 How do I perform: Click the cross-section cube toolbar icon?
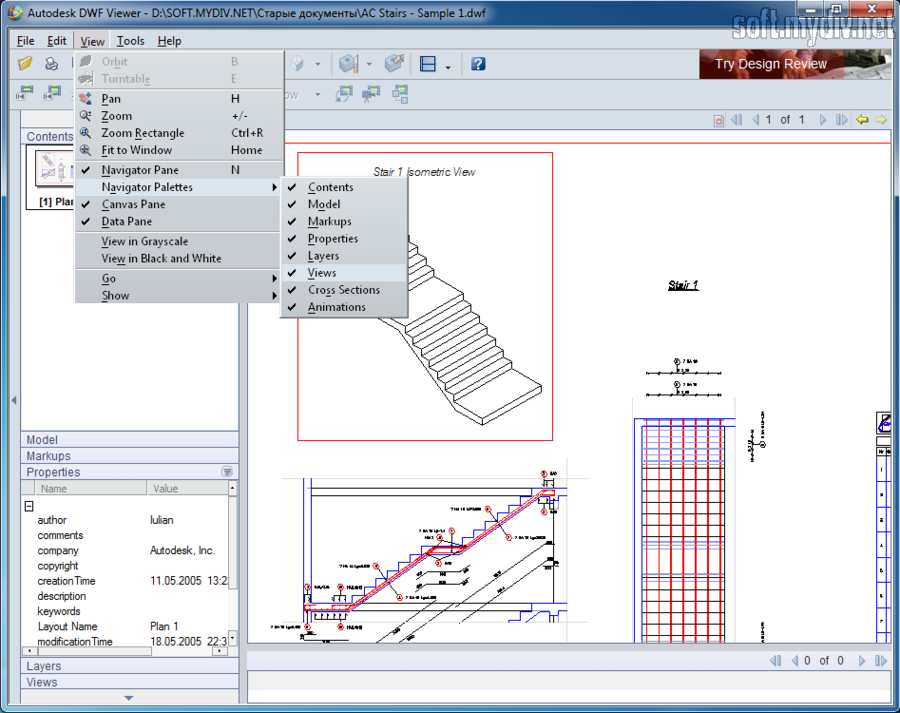[348, 63]
